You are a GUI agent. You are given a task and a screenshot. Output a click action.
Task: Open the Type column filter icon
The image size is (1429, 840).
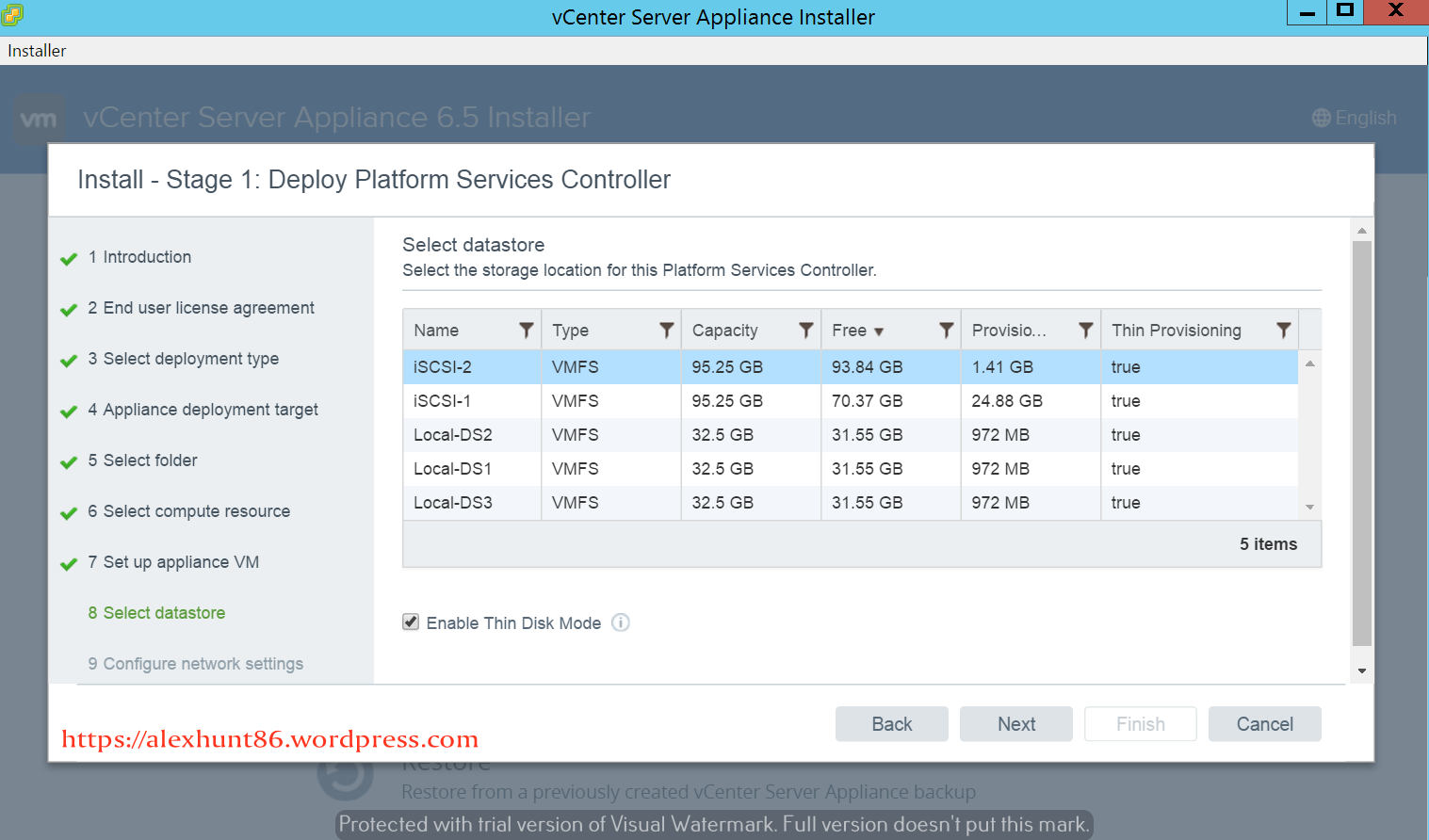[x=666, y=331]
